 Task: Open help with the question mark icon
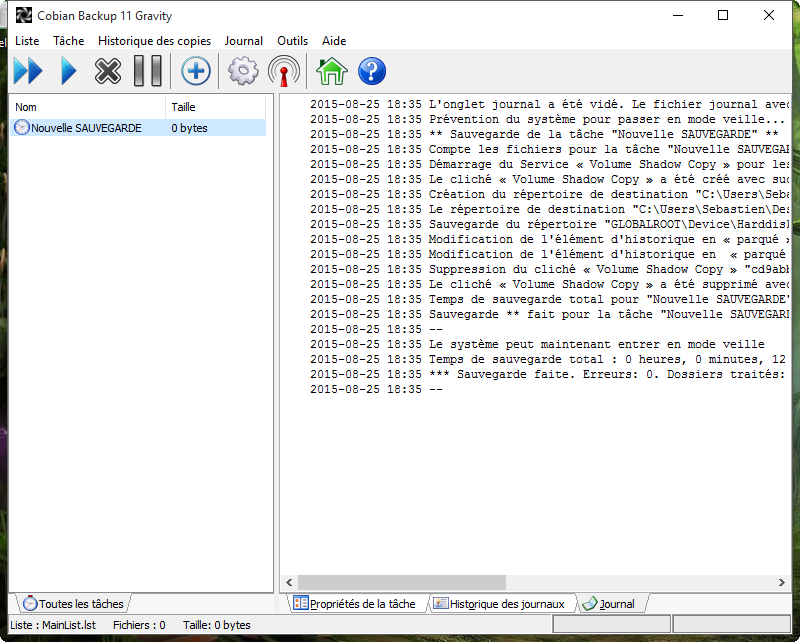click(372, 71)
